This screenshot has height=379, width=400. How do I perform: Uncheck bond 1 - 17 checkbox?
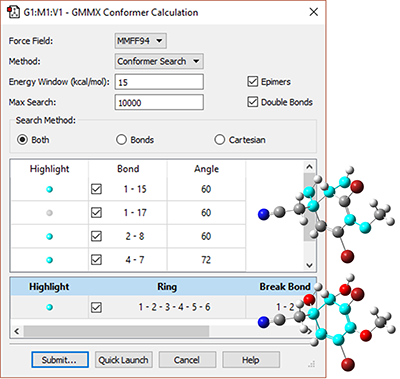point(96,212)
